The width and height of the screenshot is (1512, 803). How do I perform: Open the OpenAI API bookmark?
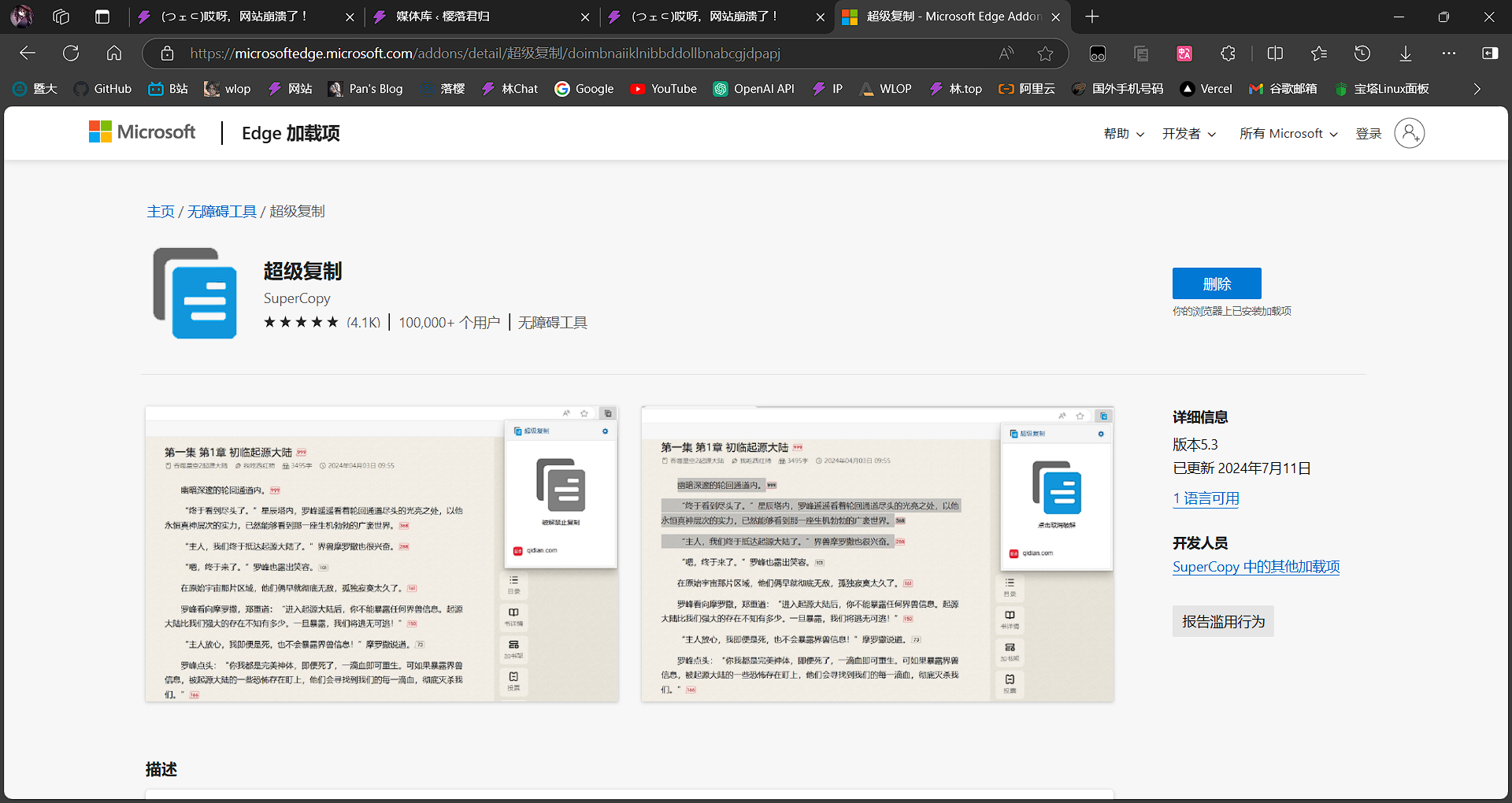(754, 89)
